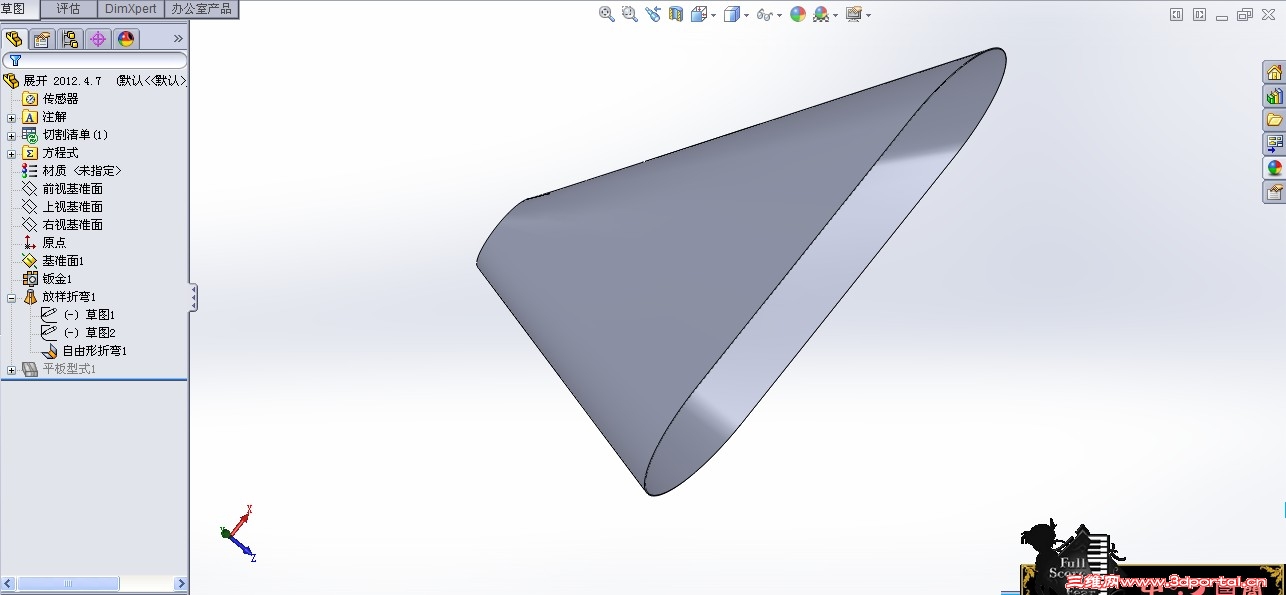Expand the 方程式 node
1286x595 pixels.
click(x=12, y=153)
